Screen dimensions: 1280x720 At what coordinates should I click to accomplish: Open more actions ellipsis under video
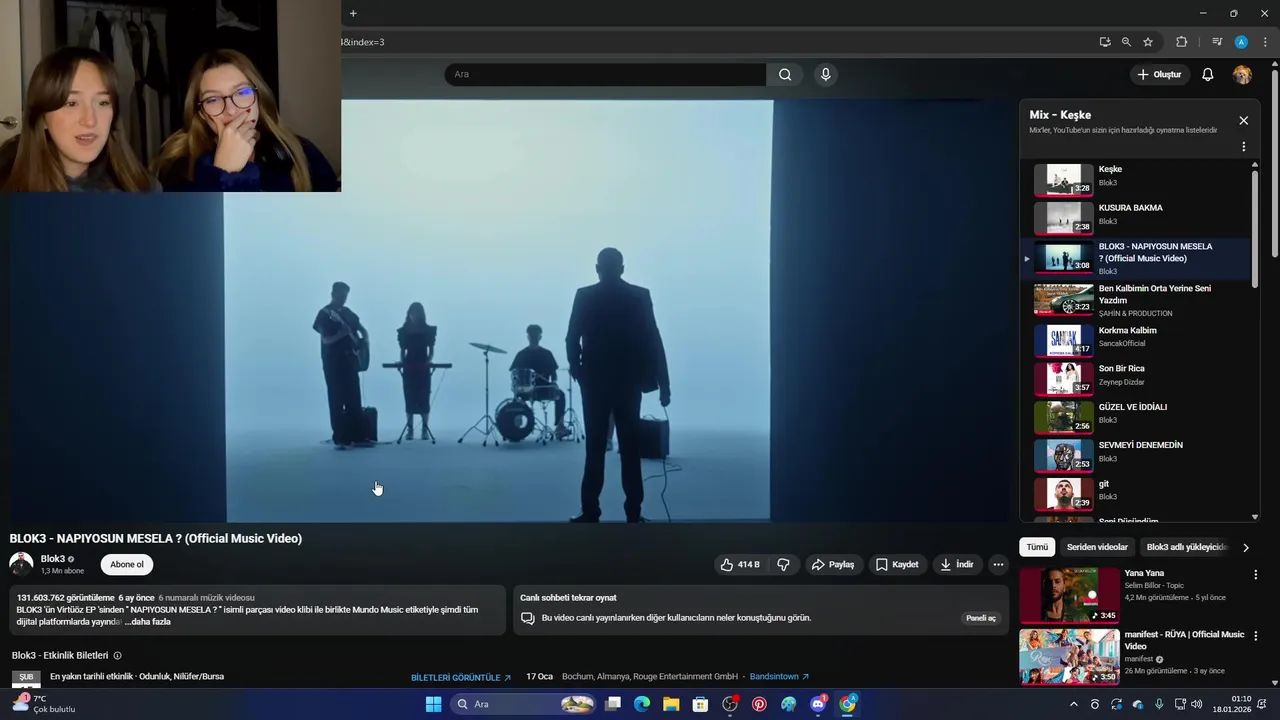click(998, 565)
